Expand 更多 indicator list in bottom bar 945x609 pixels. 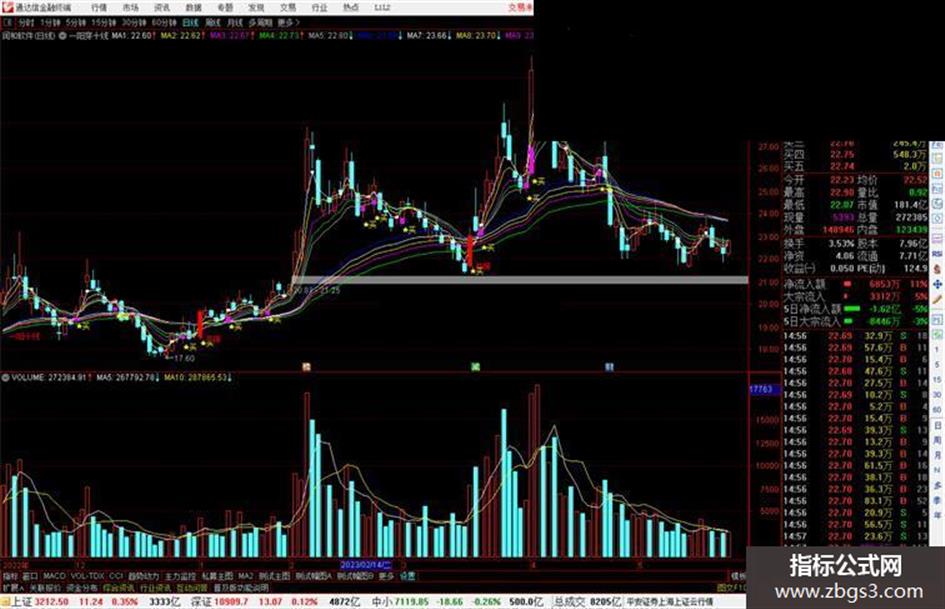click(386, 576)
